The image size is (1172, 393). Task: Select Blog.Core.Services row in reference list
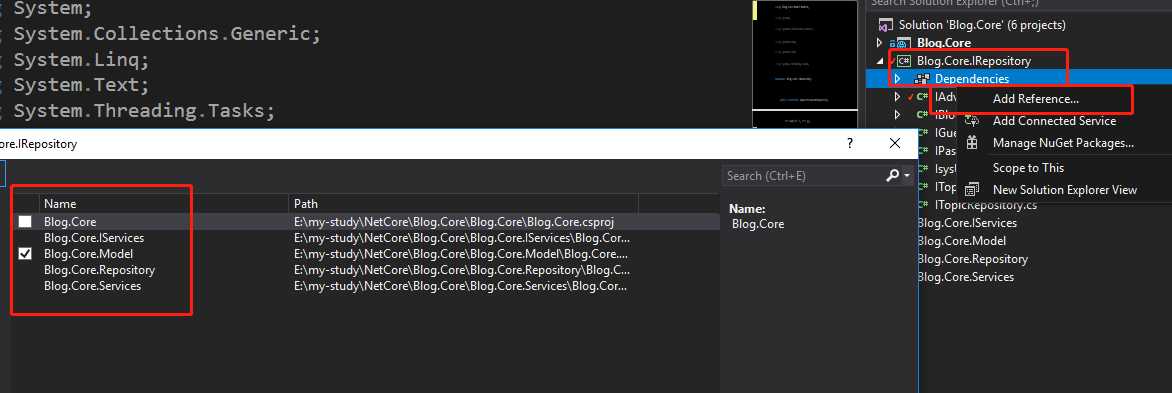click(x=93, y=285)
